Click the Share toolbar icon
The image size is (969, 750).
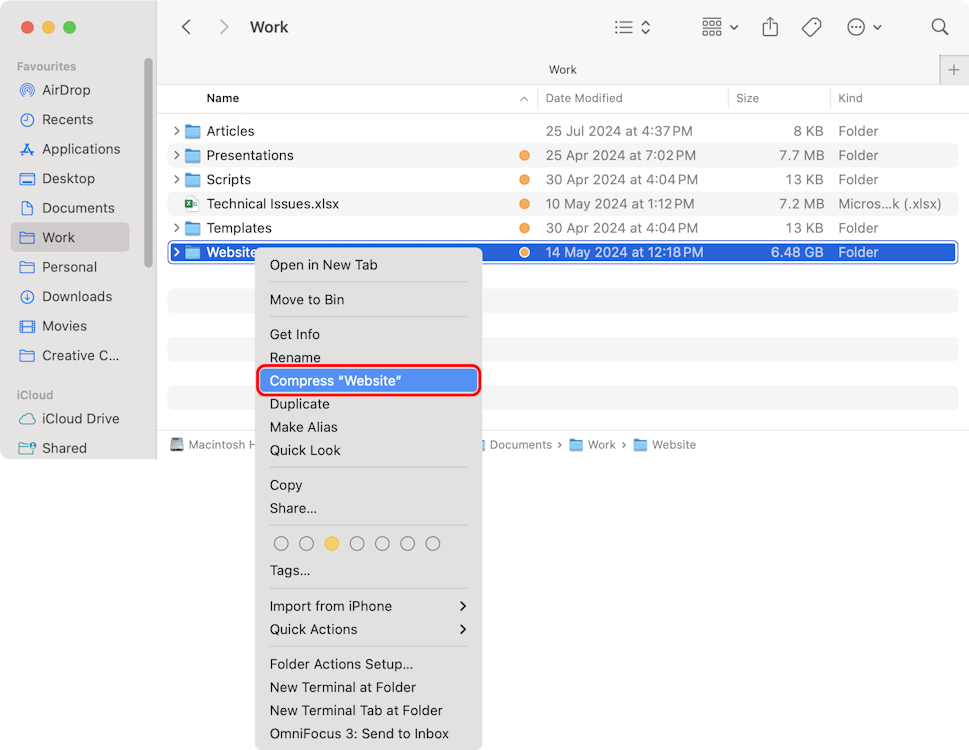(x=770, y=27)
